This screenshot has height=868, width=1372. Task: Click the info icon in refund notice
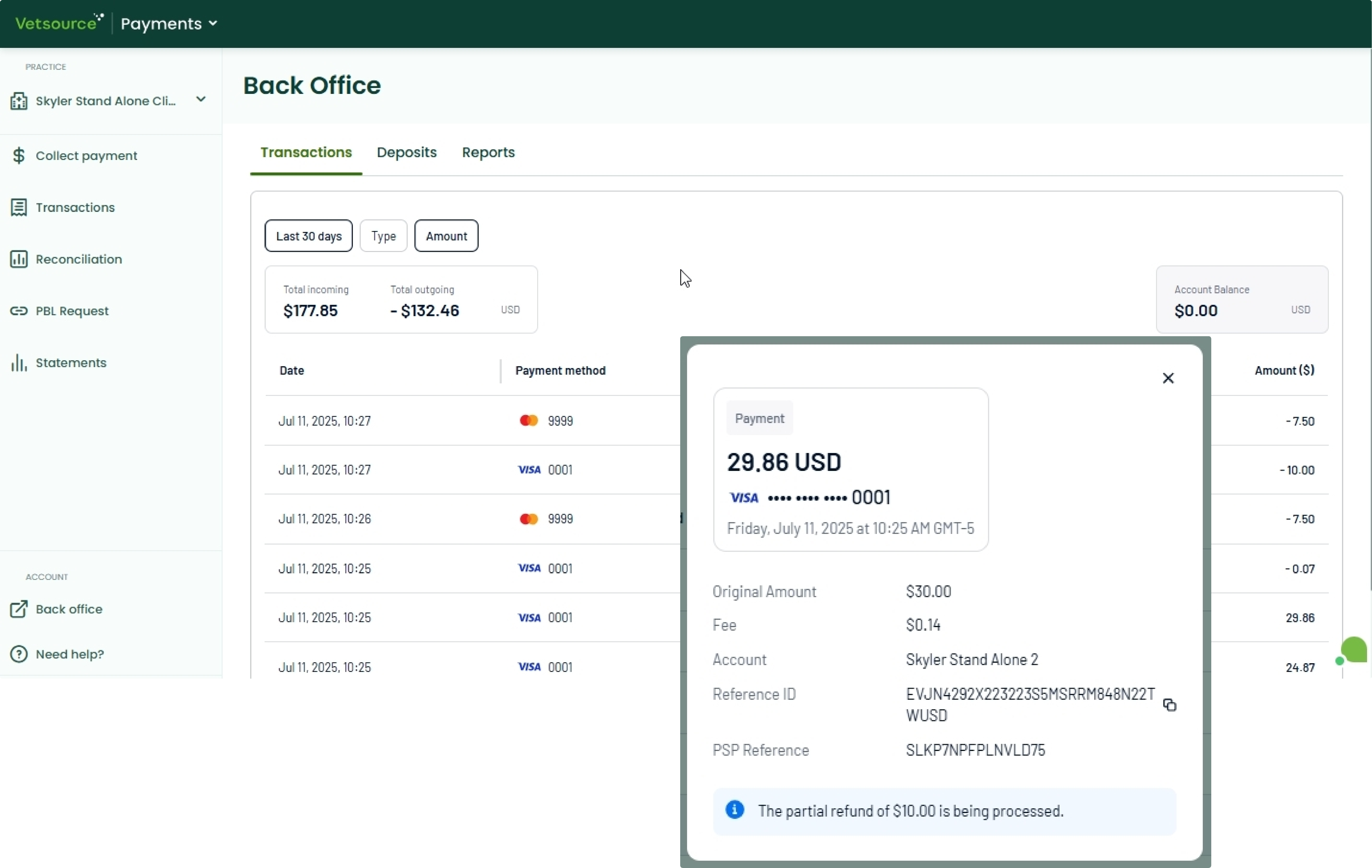[x=735, y=809]
